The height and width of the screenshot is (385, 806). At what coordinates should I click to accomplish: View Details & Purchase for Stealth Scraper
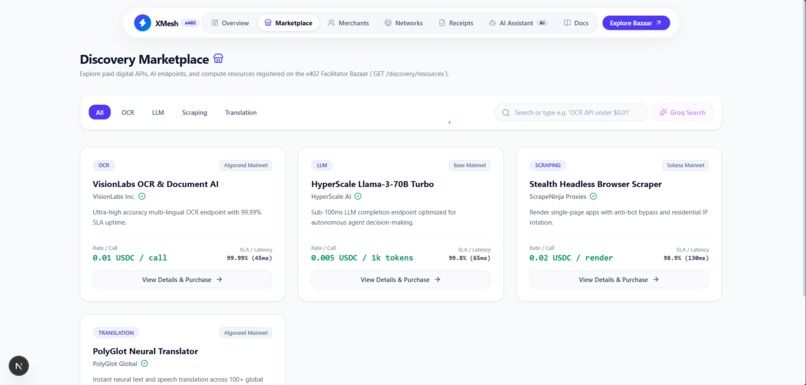[x=619, y=280]
